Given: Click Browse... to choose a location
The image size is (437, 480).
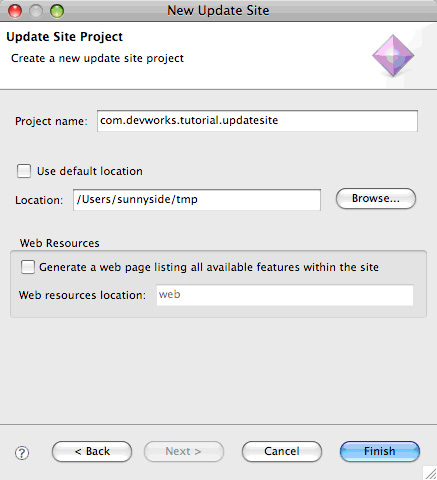Looking at the screenshot, I should [x=376, y=199].
